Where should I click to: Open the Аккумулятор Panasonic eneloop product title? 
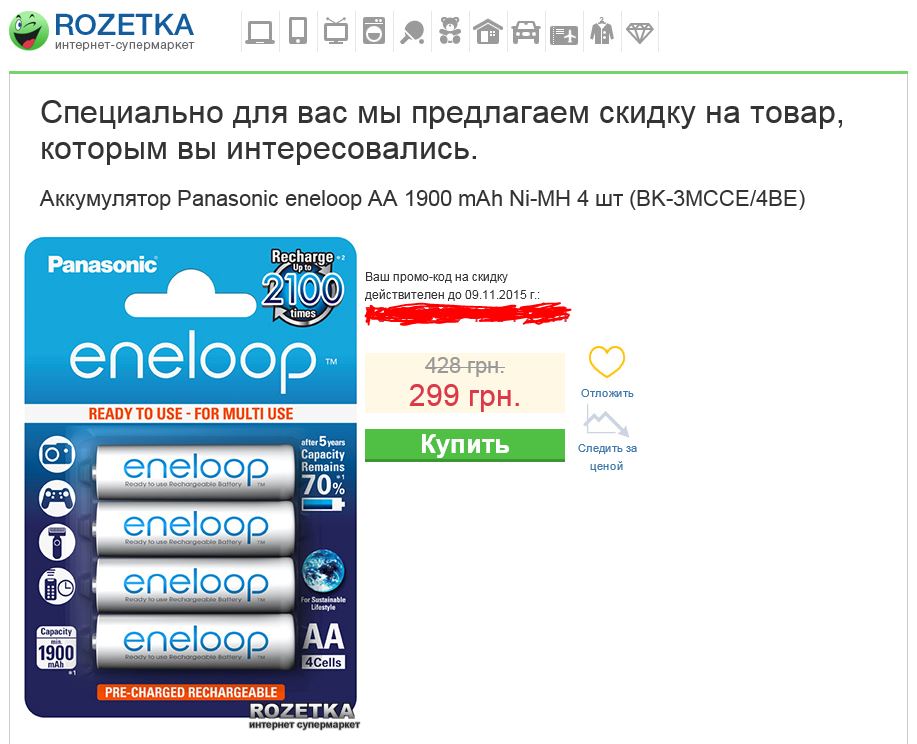click(x=422, y=199)
